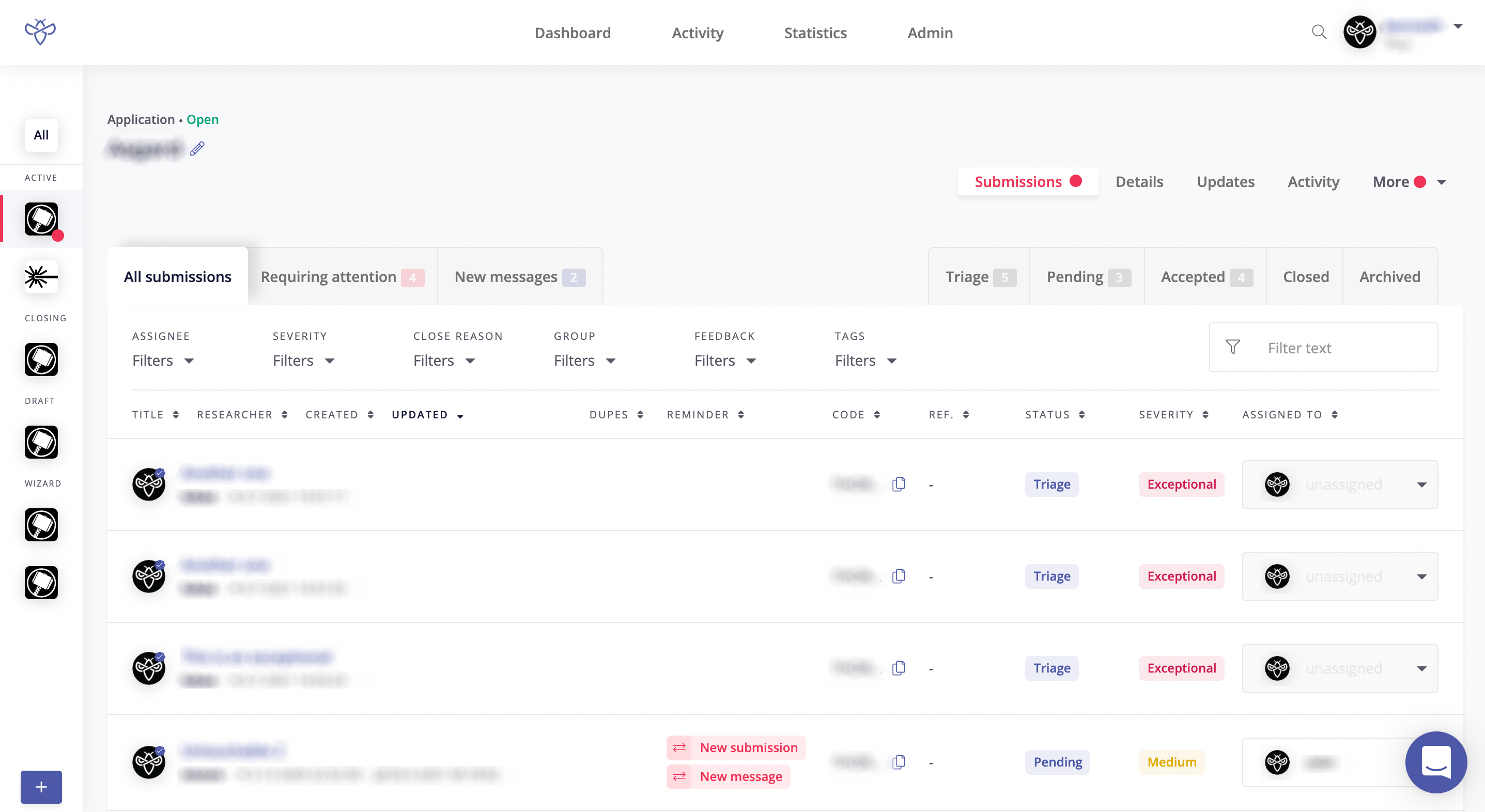Select the starburst application icon in sidebar
The height and width of the screenshot is (812, 1485).
click(x=41, y=277)
